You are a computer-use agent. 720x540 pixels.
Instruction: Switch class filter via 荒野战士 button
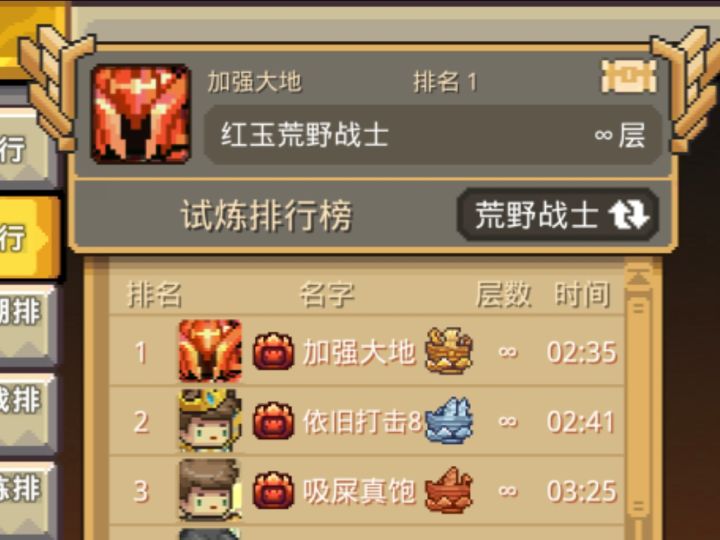(x=558, y=215)
